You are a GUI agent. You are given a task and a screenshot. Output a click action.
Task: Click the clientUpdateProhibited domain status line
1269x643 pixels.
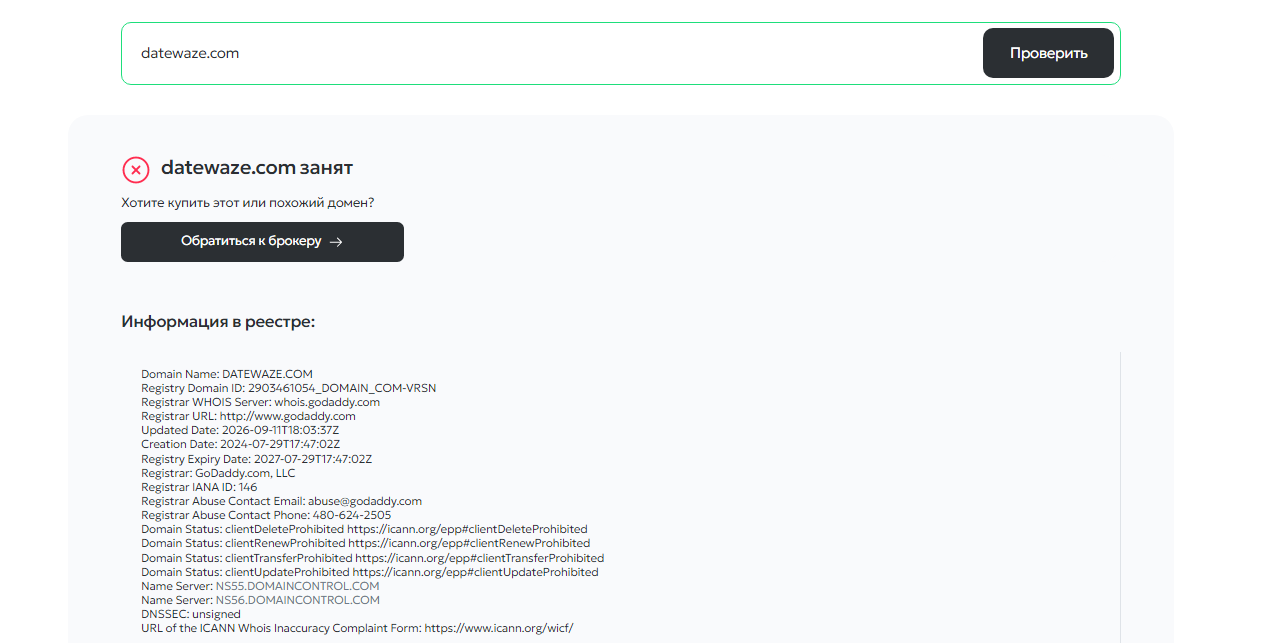(x=370, y=572)
